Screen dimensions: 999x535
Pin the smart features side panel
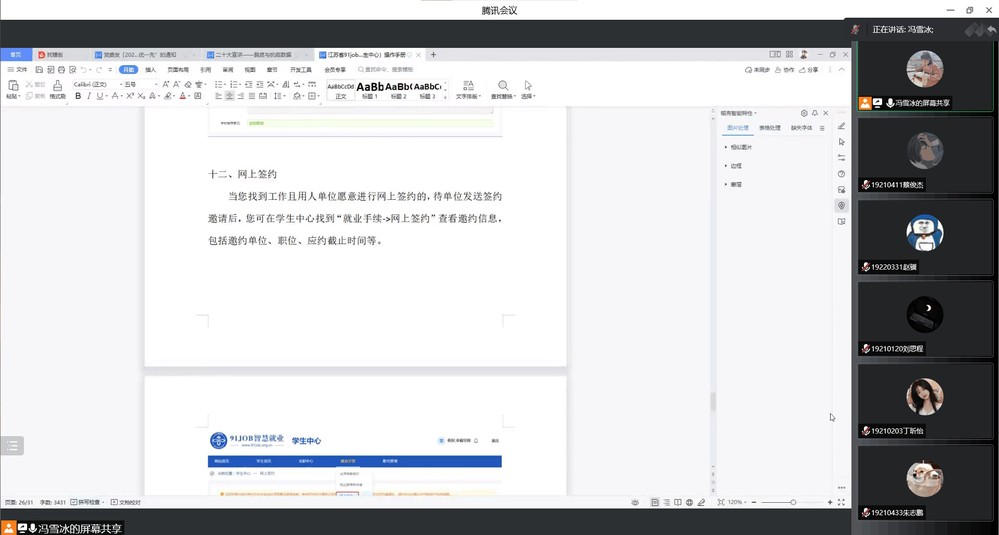click(814, 114)
